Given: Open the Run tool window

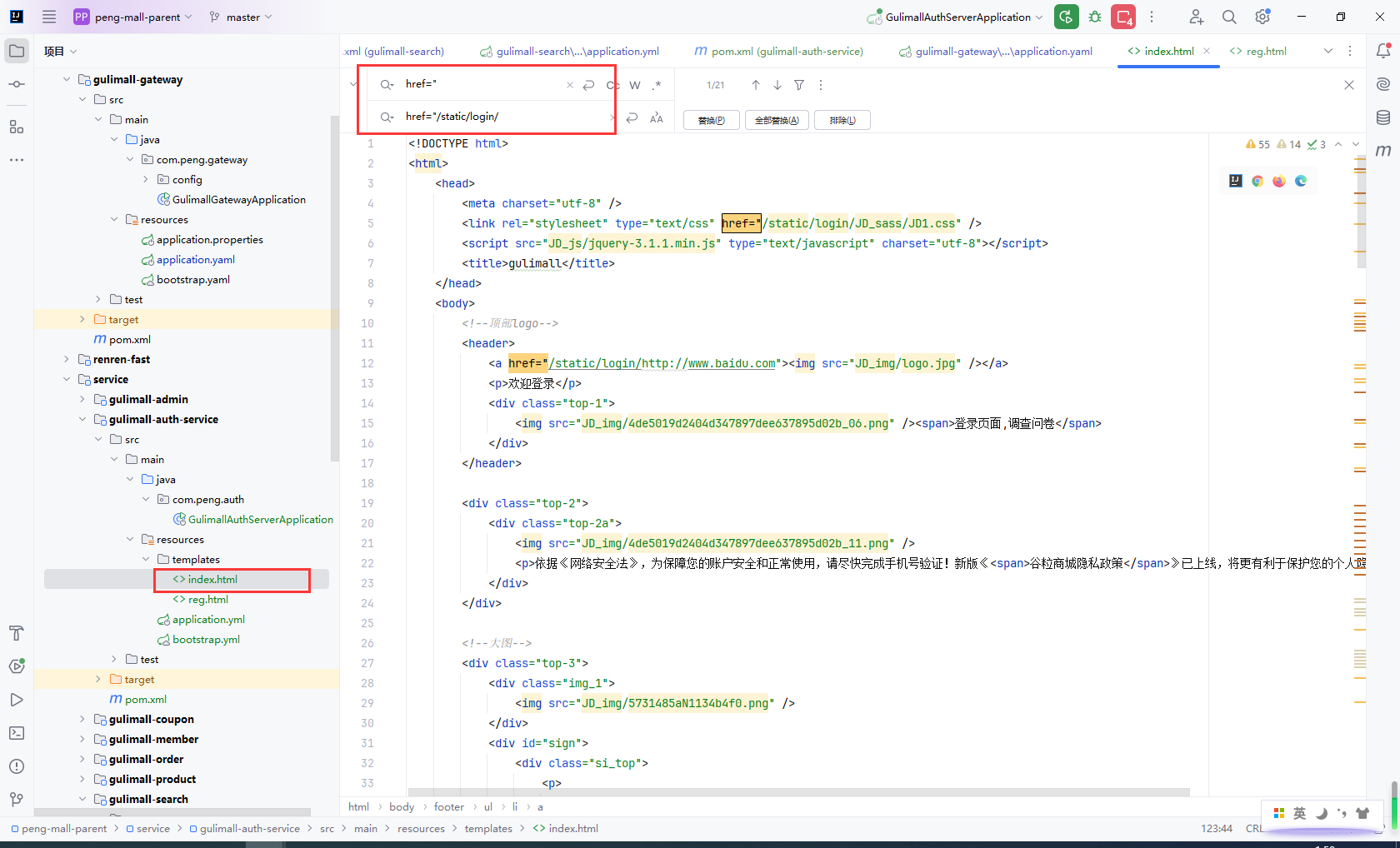Looking at the screenshot, I should tap(17, 700).
